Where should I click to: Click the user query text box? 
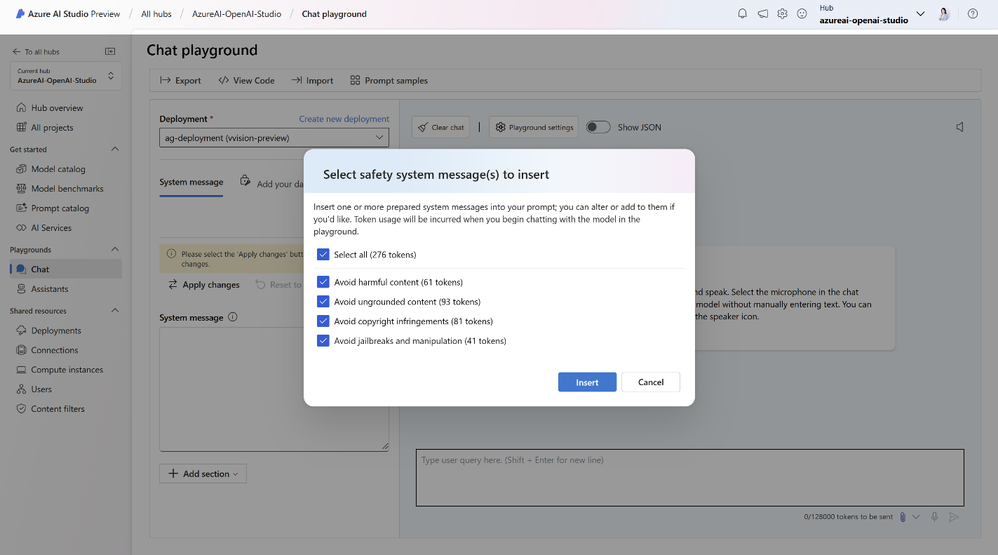689,477
